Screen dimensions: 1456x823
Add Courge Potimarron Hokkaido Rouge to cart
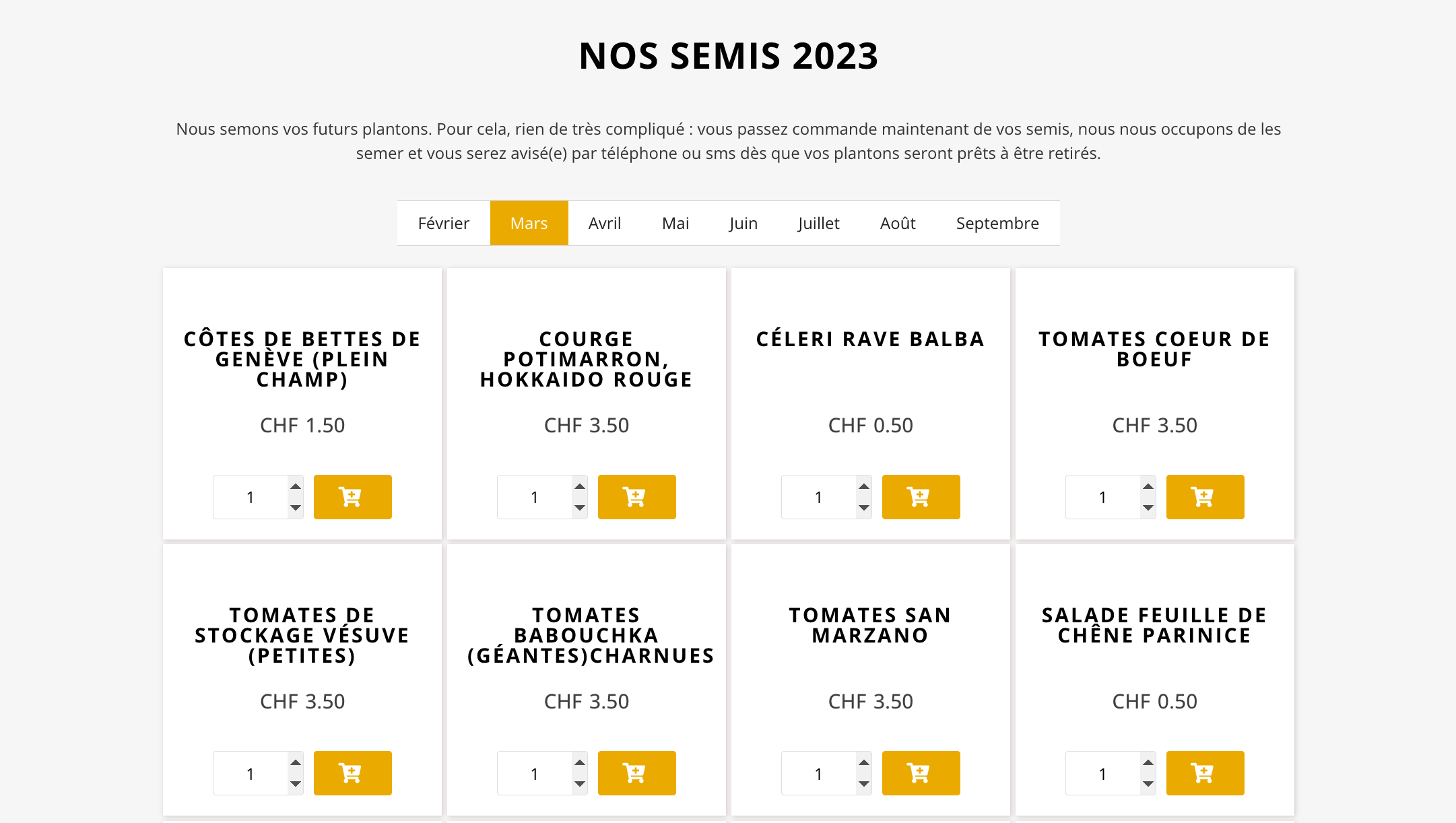pyautogui.click(x=636, y=497)
